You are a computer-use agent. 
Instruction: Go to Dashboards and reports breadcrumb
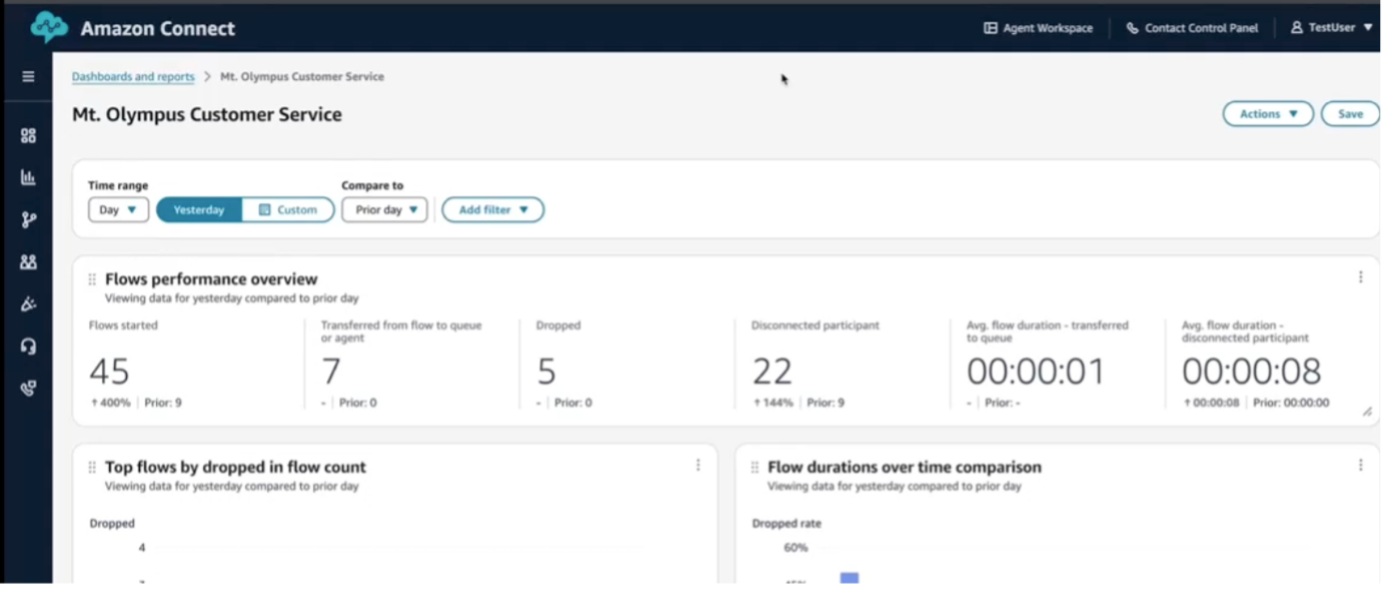[x=133, y=77]
